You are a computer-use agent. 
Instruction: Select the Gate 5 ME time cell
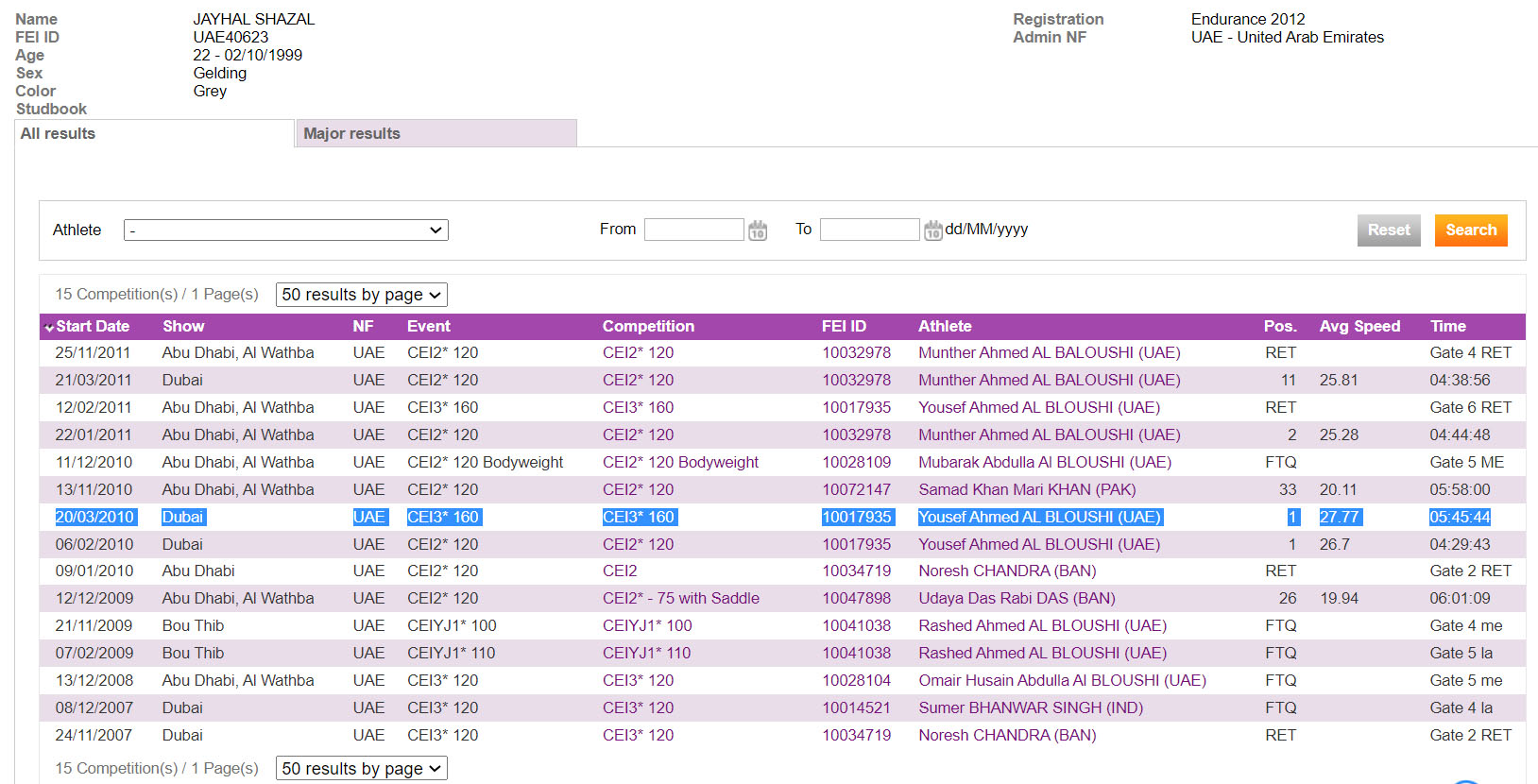(1466, 462)
